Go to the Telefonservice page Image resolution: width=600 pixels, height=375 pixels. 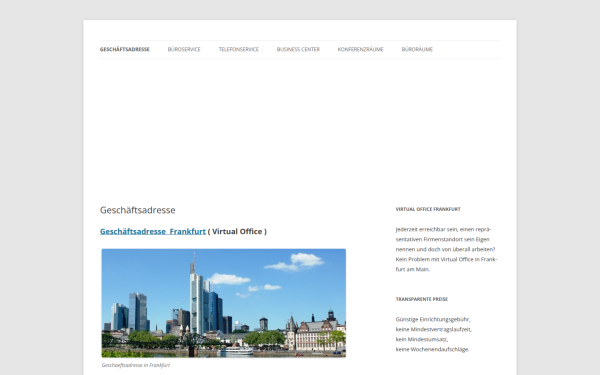[239, 49]
